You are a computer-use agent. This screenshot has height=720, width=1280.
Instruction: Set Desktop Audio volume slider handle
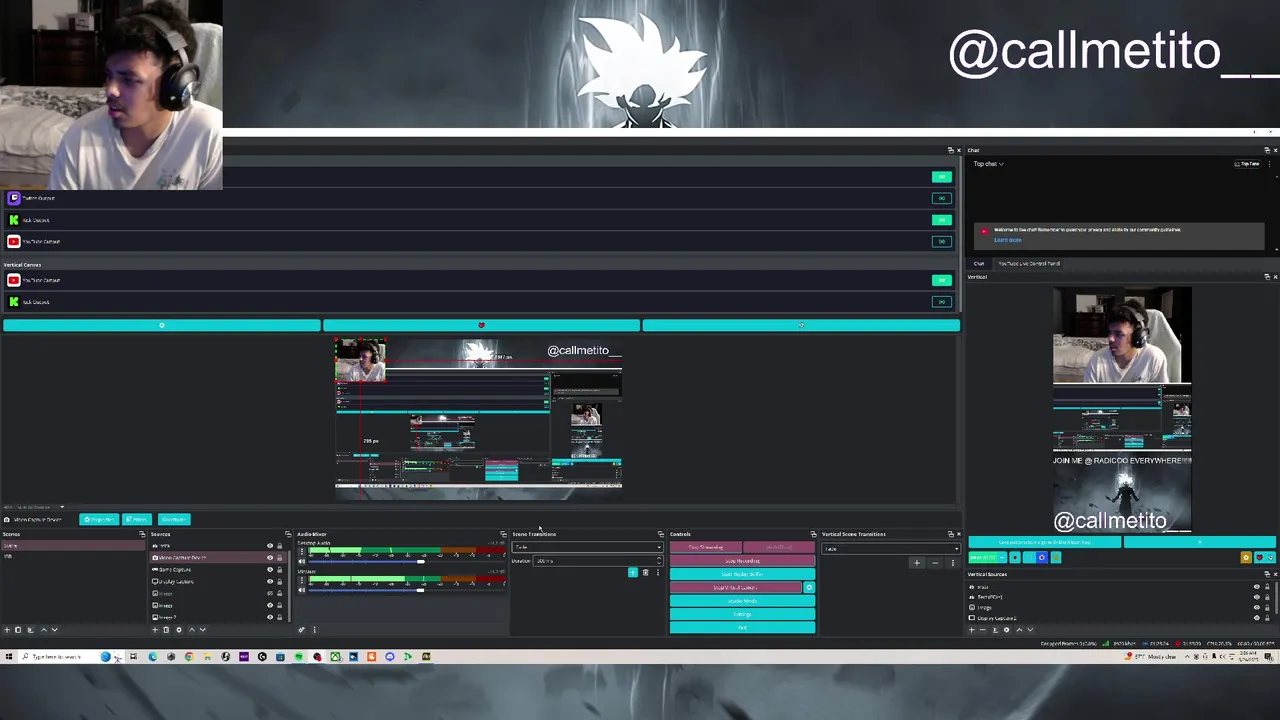(x=421, y=561)
